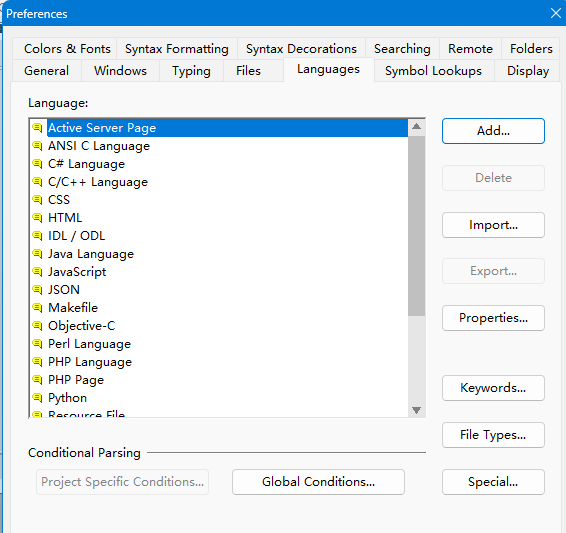Image resolution: width=566 pixels, height=533 pixels.
Task: Switch to the Folders tab
Action: (x=531, y=49)
